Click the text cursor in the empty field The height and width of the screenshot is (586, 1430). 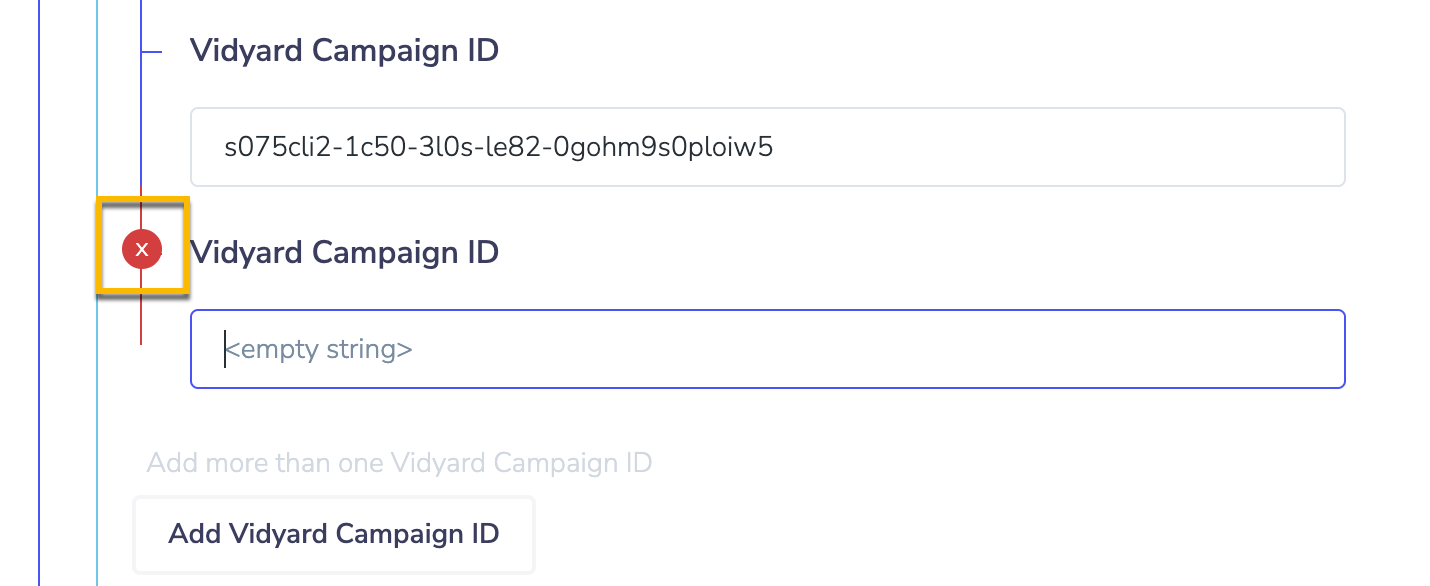click(x=225, y=349)
